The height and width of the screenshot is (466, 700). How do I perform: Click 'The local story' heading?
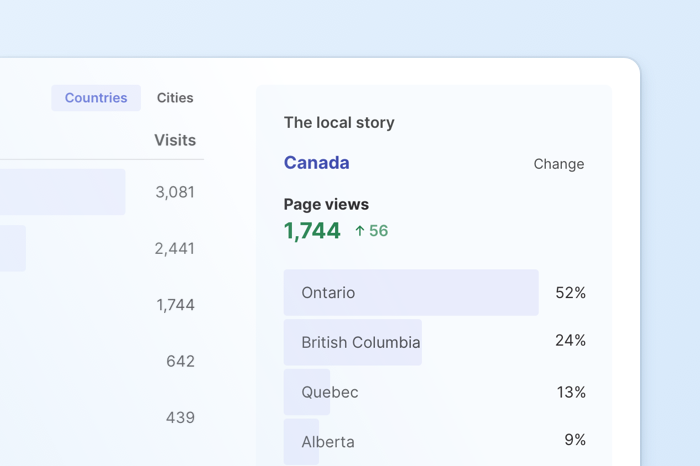pos(339,122)
